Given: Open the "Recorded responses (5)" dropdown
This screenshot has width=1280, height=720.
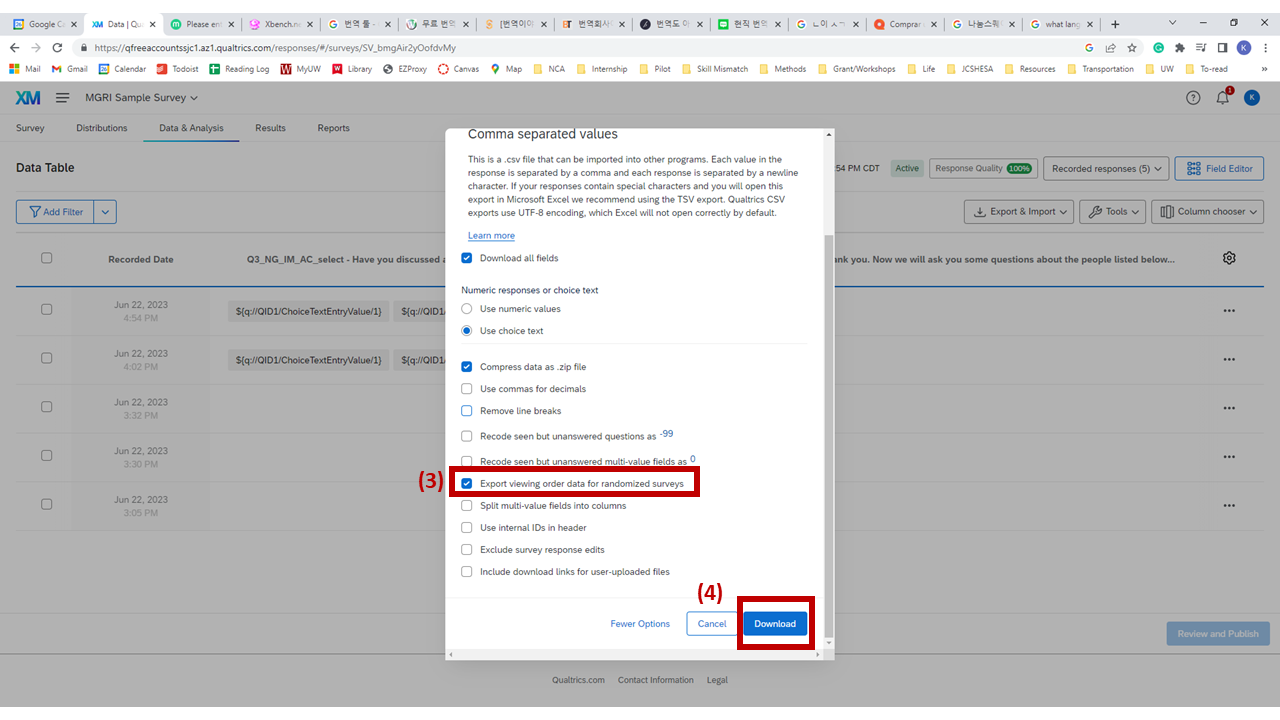Looking at the screenshot, I should [1106, 168].
